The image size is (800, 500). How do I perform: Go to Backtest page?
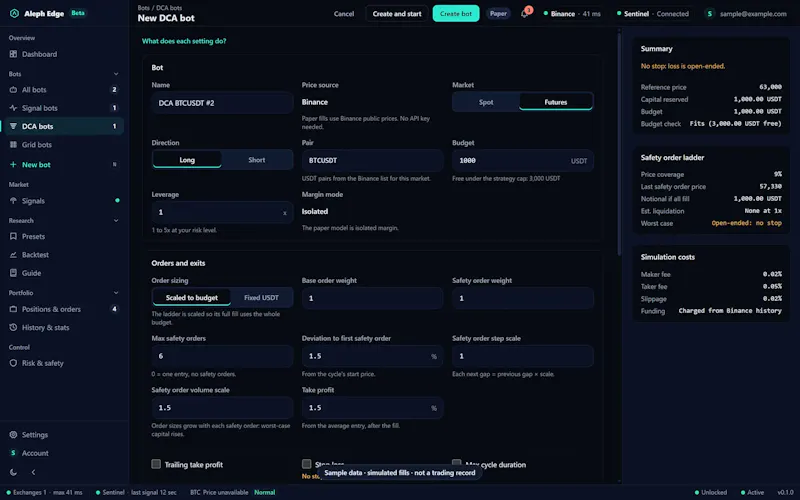tap(62, 255)
